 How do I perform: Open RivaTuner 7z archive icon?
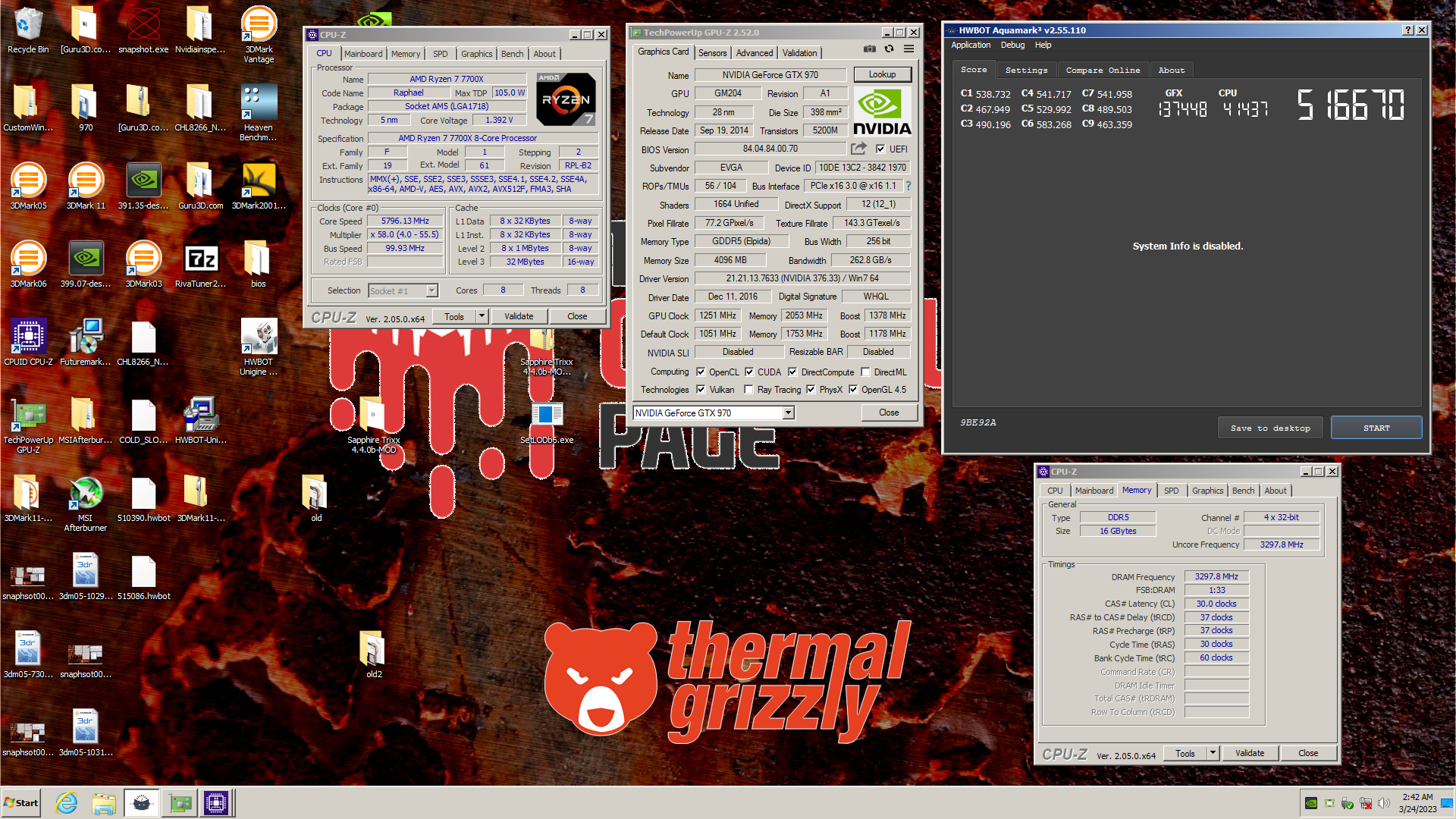pos(201,265)
